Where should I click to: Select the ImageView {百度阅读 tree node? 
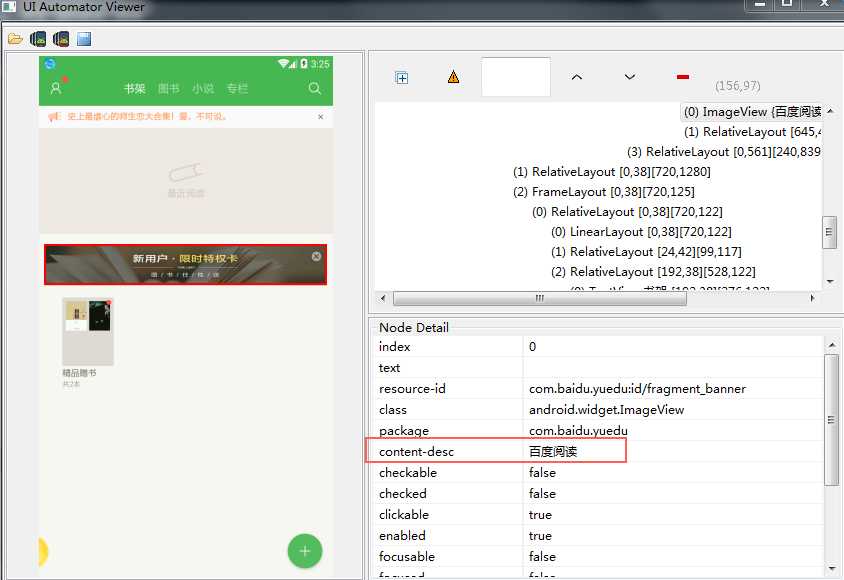(752, 112)
